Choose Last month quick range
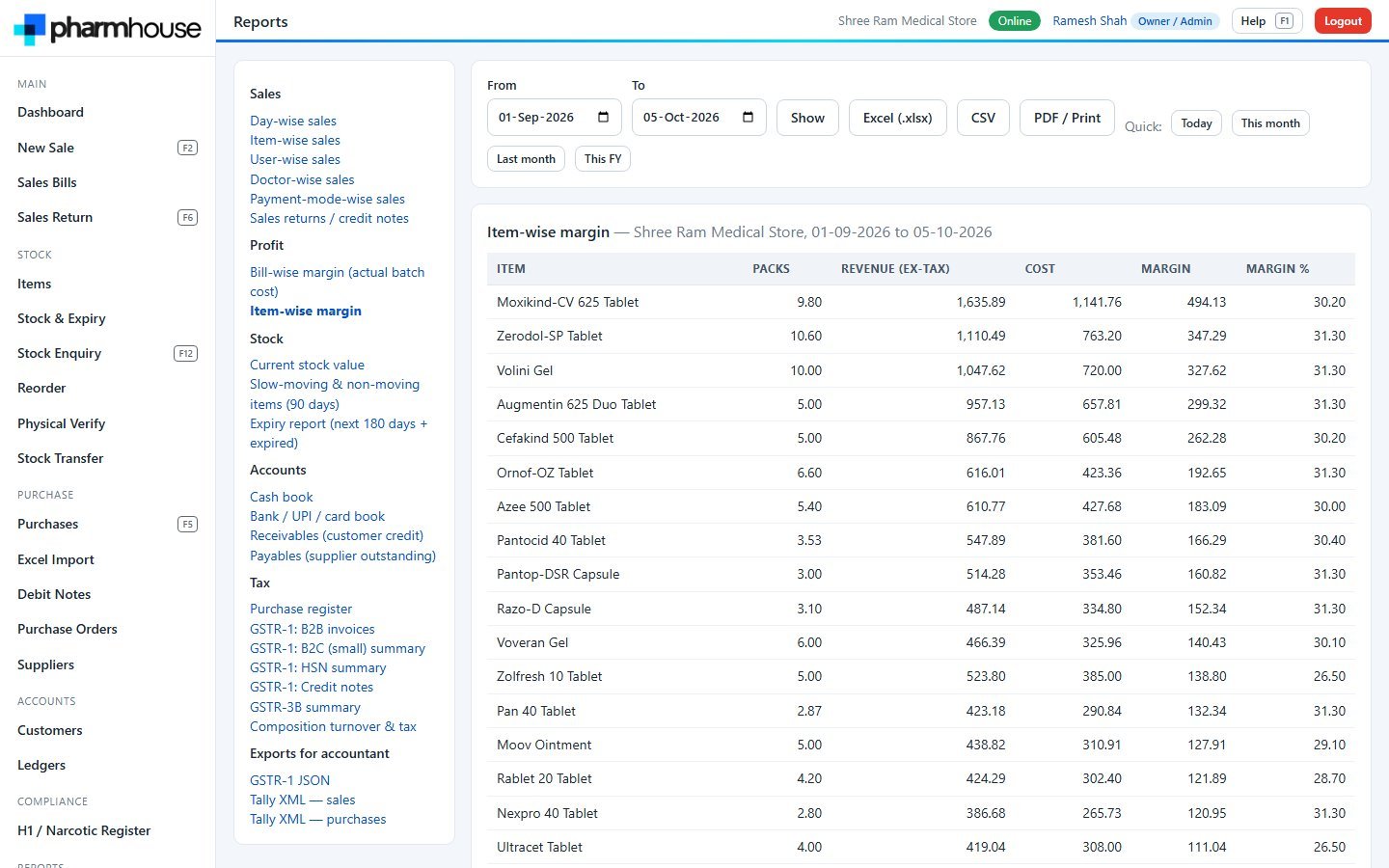The height and width of the screenshot is (868, 1389). pos(526,159)
